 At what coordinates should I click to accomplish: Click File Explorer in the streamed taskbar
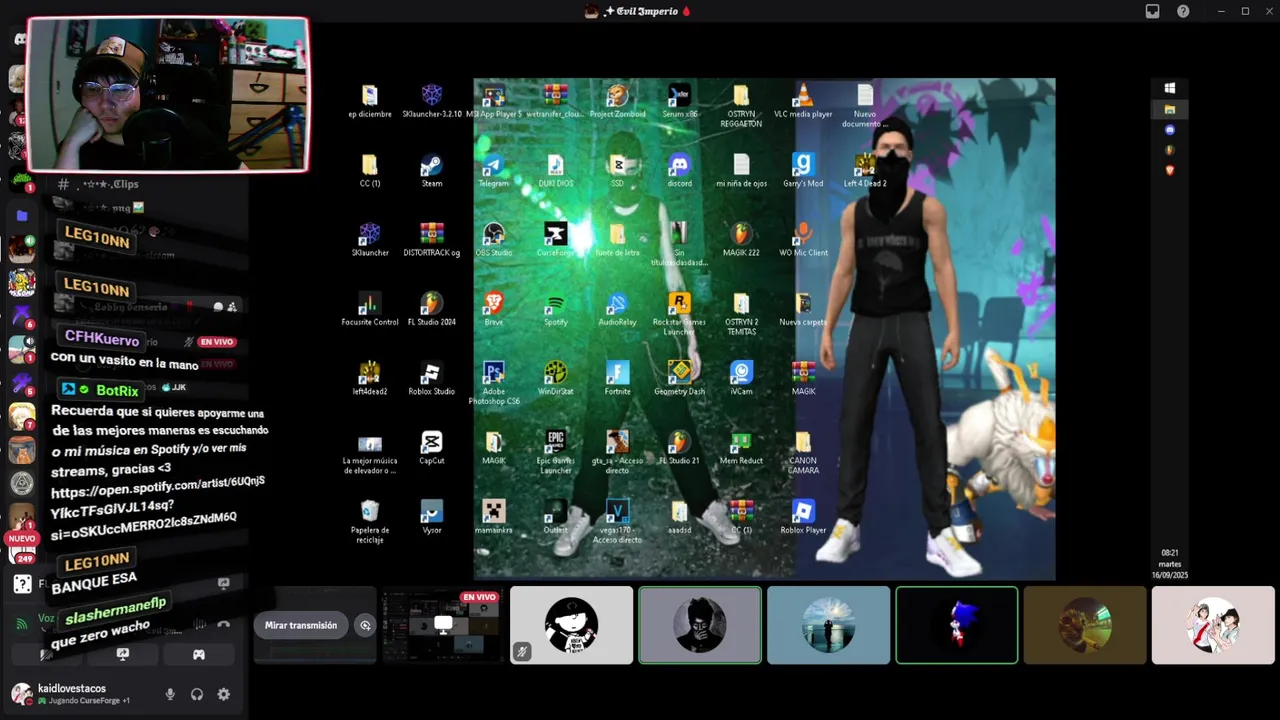pos(1169,109)
